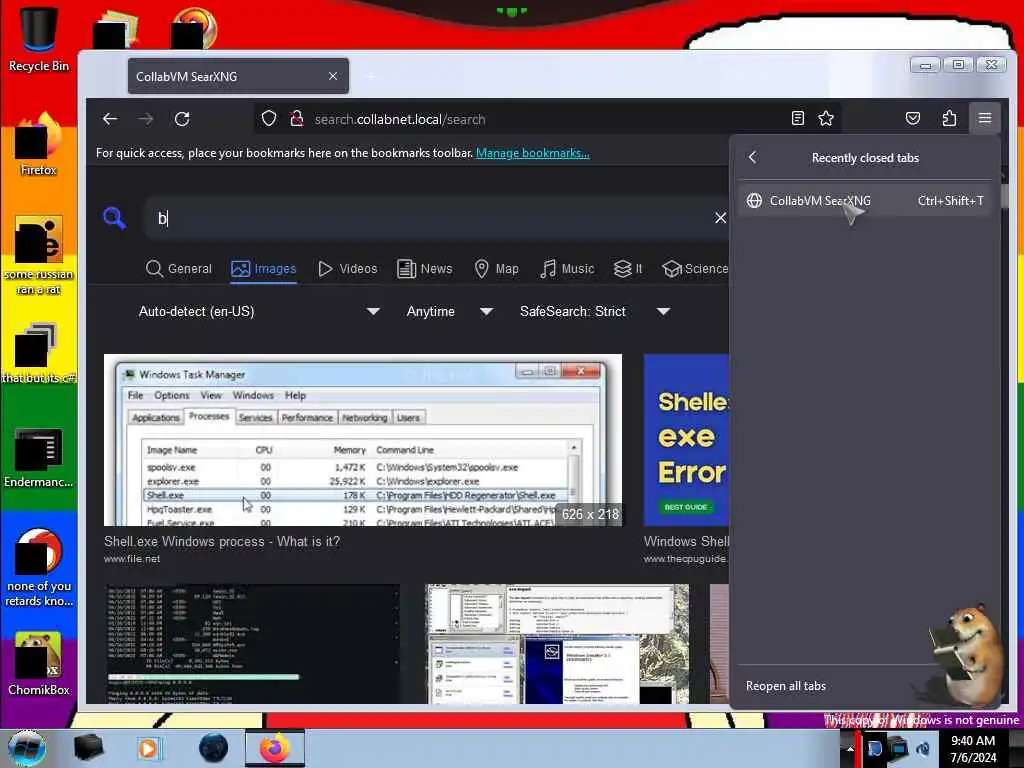Click the Manage bookmarks... link
The image size is (1024, 768).
click(x=532, y=153)
